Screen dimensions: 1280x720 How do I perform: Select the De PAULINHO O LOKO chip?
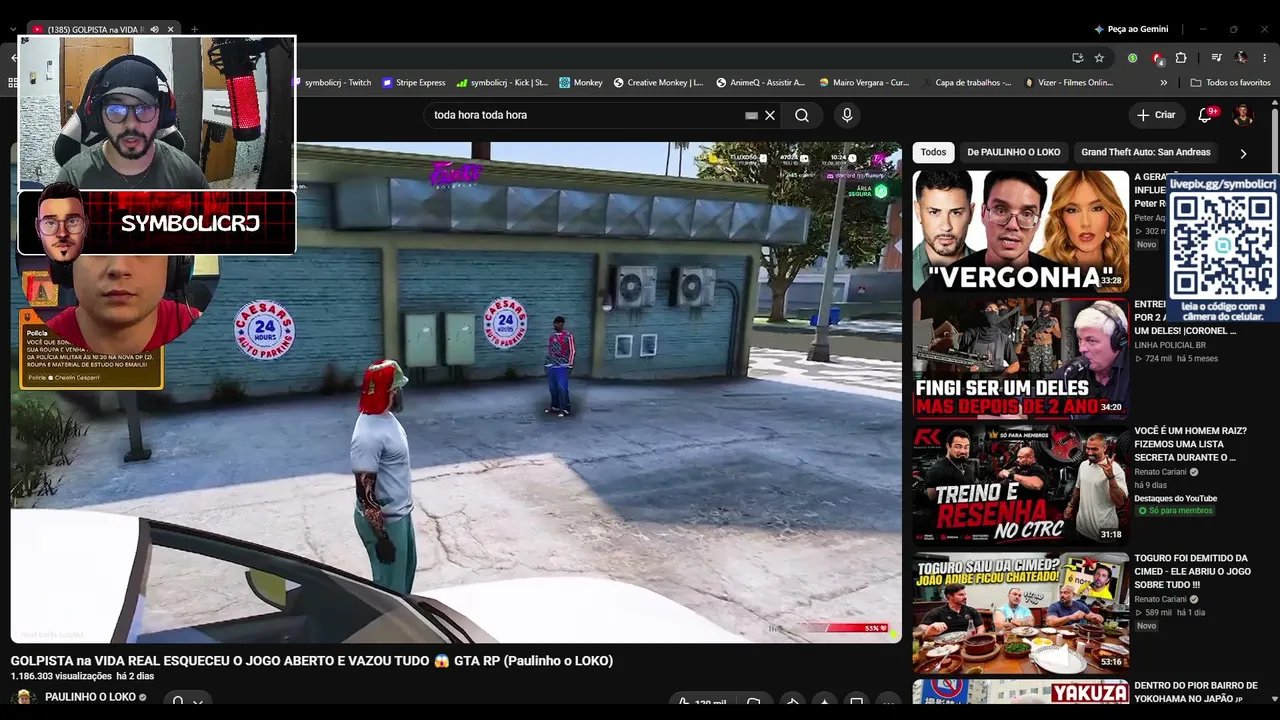pyautogui.click(x=1013, y=152)
